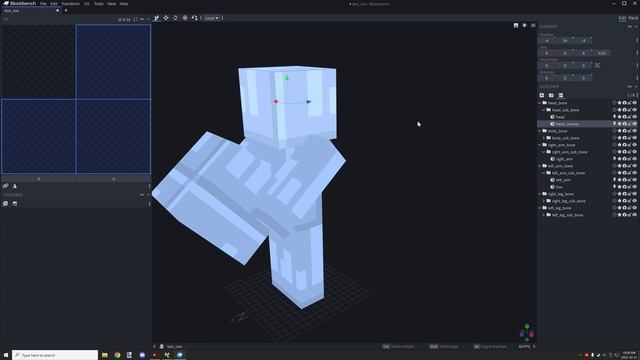This screenshot has width=640, height=360.
Task: Switch to Paint mode tab
Action: click(633, 18)
